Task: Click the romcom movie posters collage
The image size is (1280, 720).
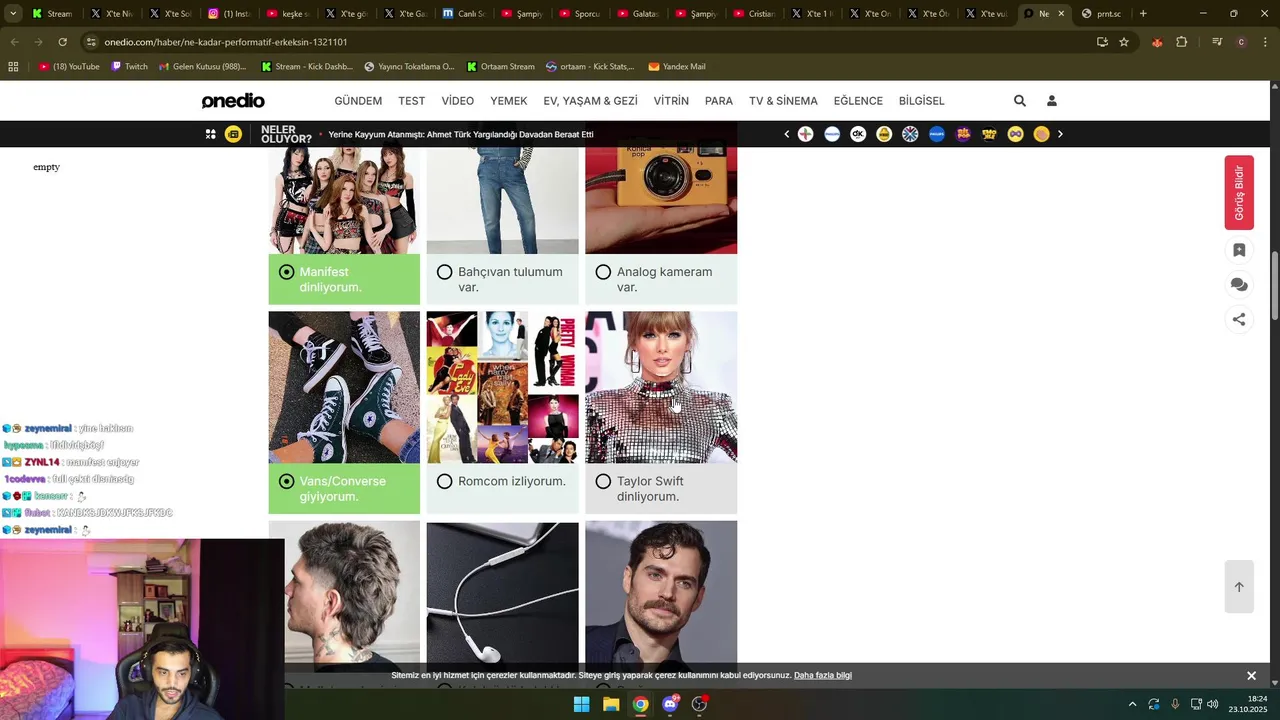Action: coord(502,387)
